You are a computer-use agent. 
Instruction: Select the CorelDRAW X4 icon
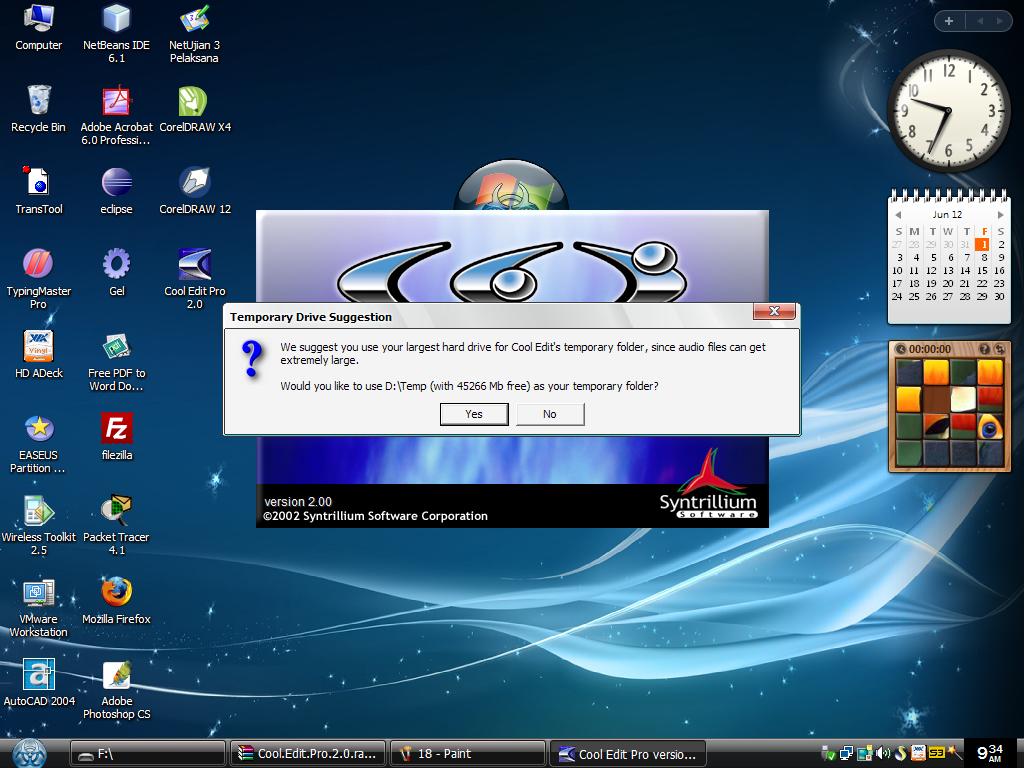195,109
